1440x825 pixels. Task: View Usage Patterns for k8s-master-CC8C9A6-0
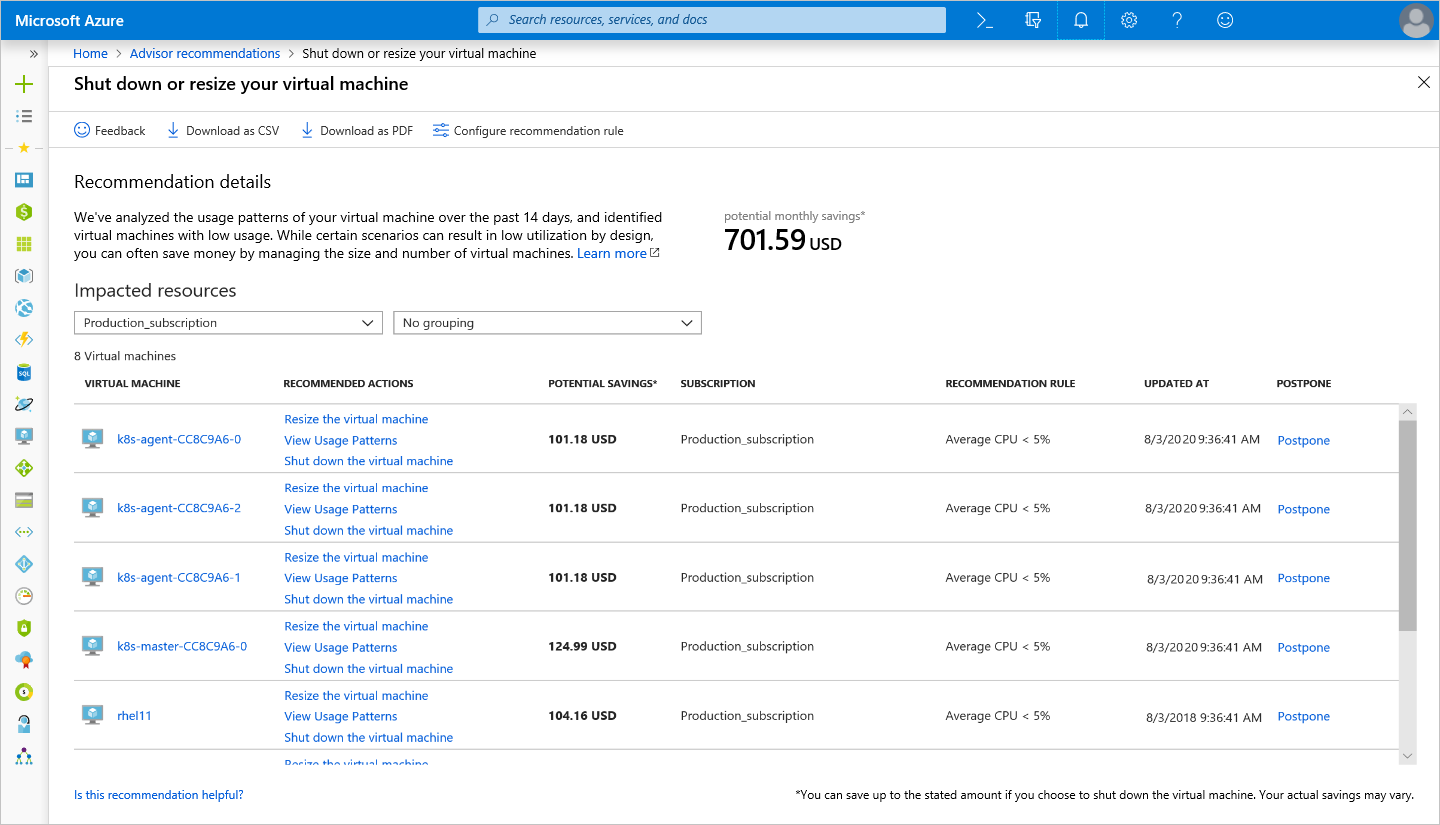341,648
